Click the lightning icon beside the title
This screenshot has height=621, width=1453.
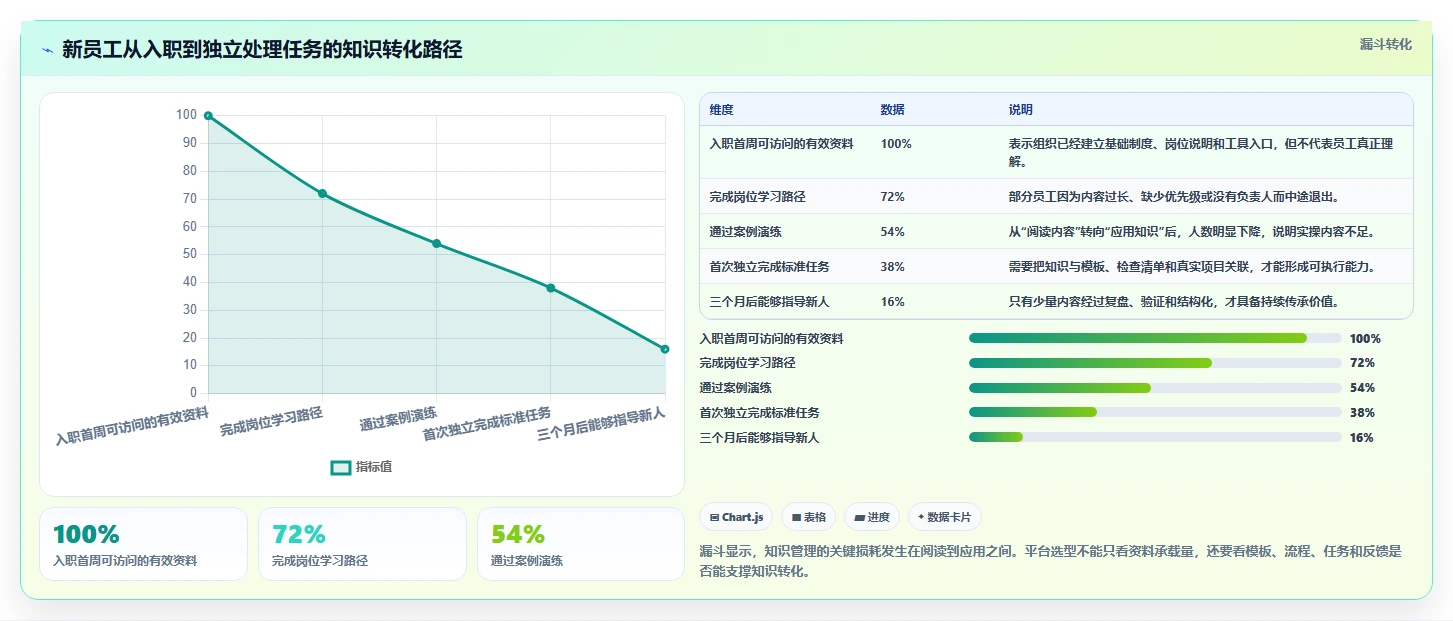[x=47, y=50]
